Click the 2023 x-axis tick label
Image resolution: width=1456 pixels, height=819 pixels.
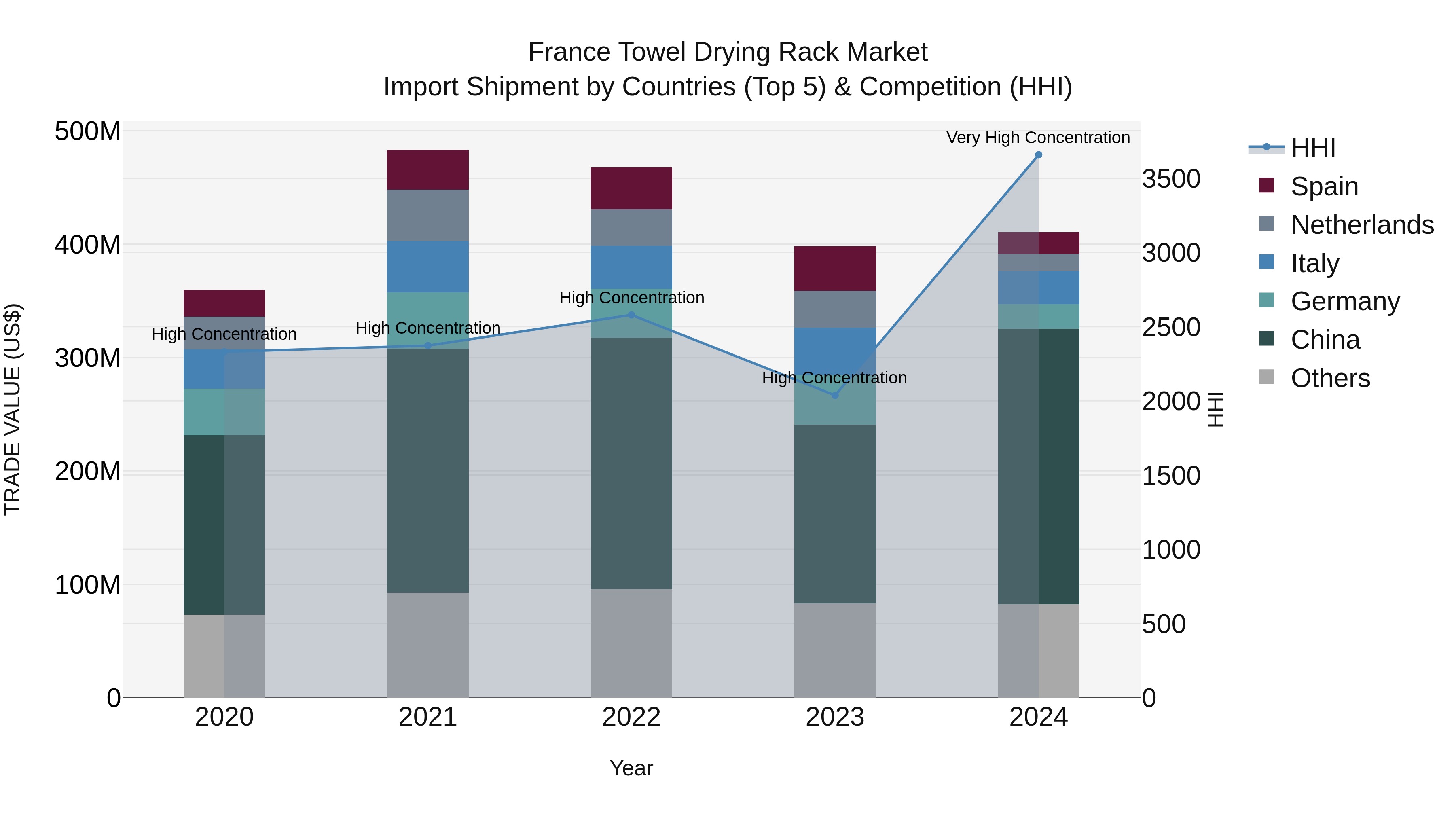[835, 717]
